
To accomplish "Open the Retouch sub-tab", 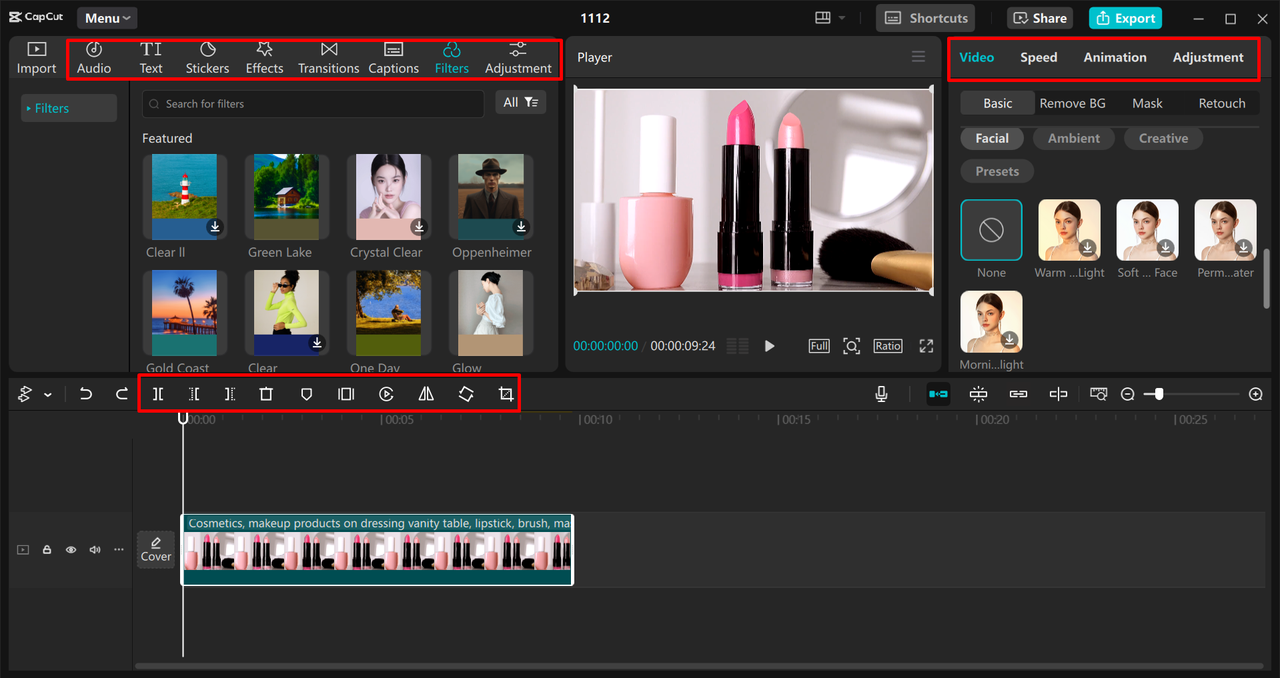I will click(1222, 103).
